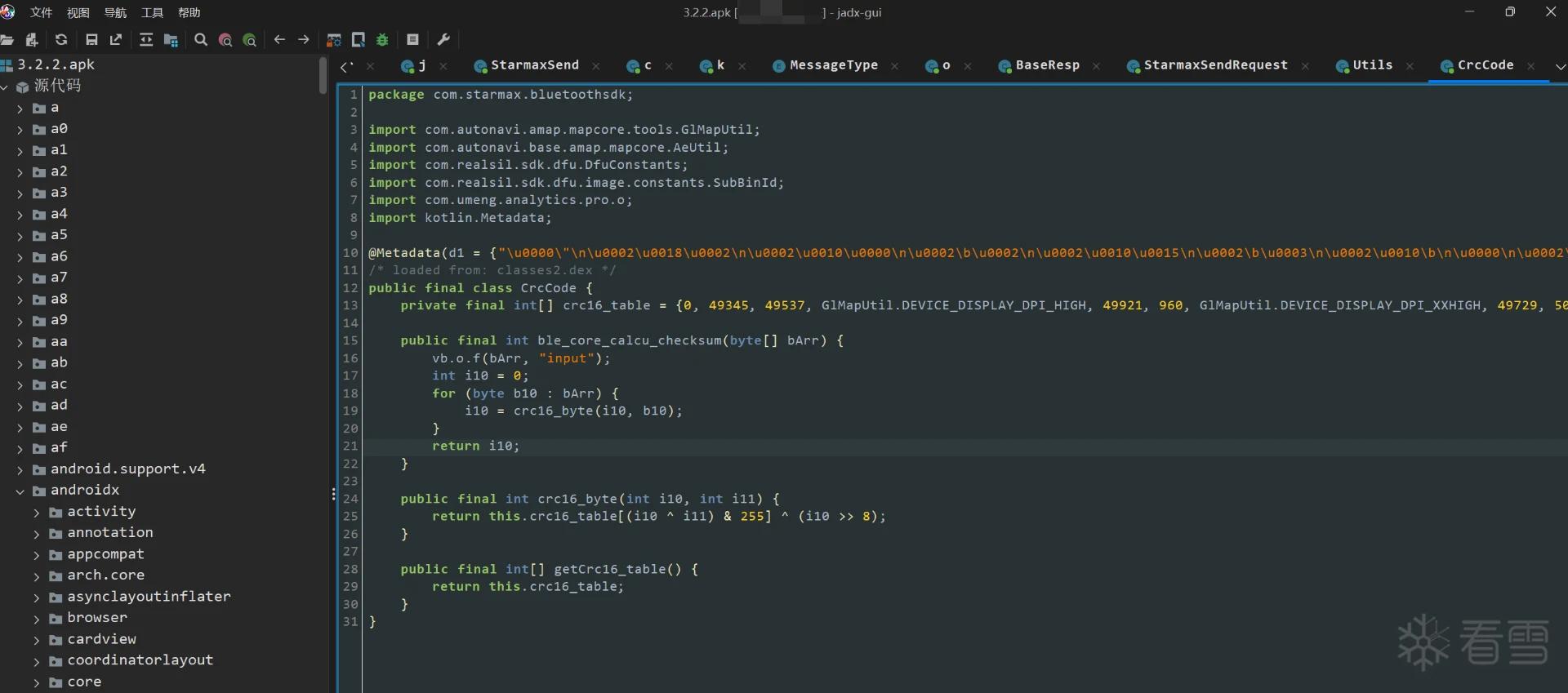This screenshot has height=693, width=1568.
Task: Select the coordinatorlayout package
Action: 140,660
